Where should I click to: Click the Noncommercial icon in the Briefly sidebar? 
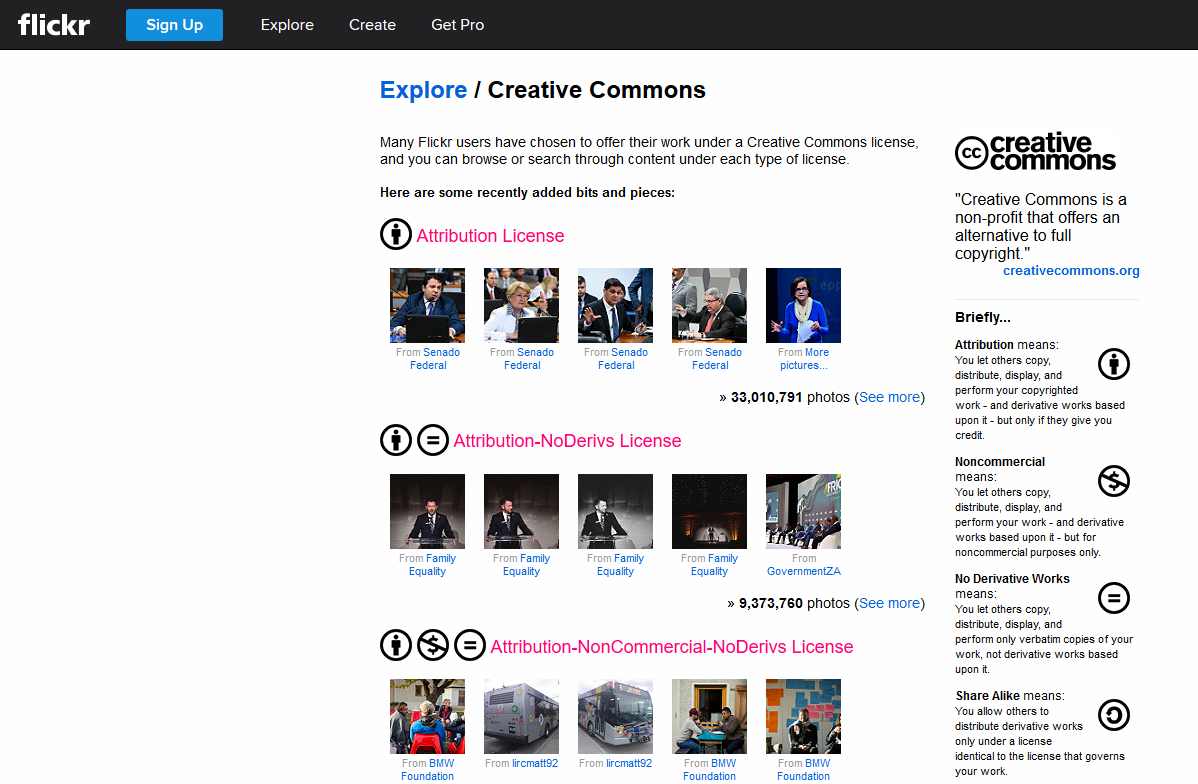[x=1114, y=481]
